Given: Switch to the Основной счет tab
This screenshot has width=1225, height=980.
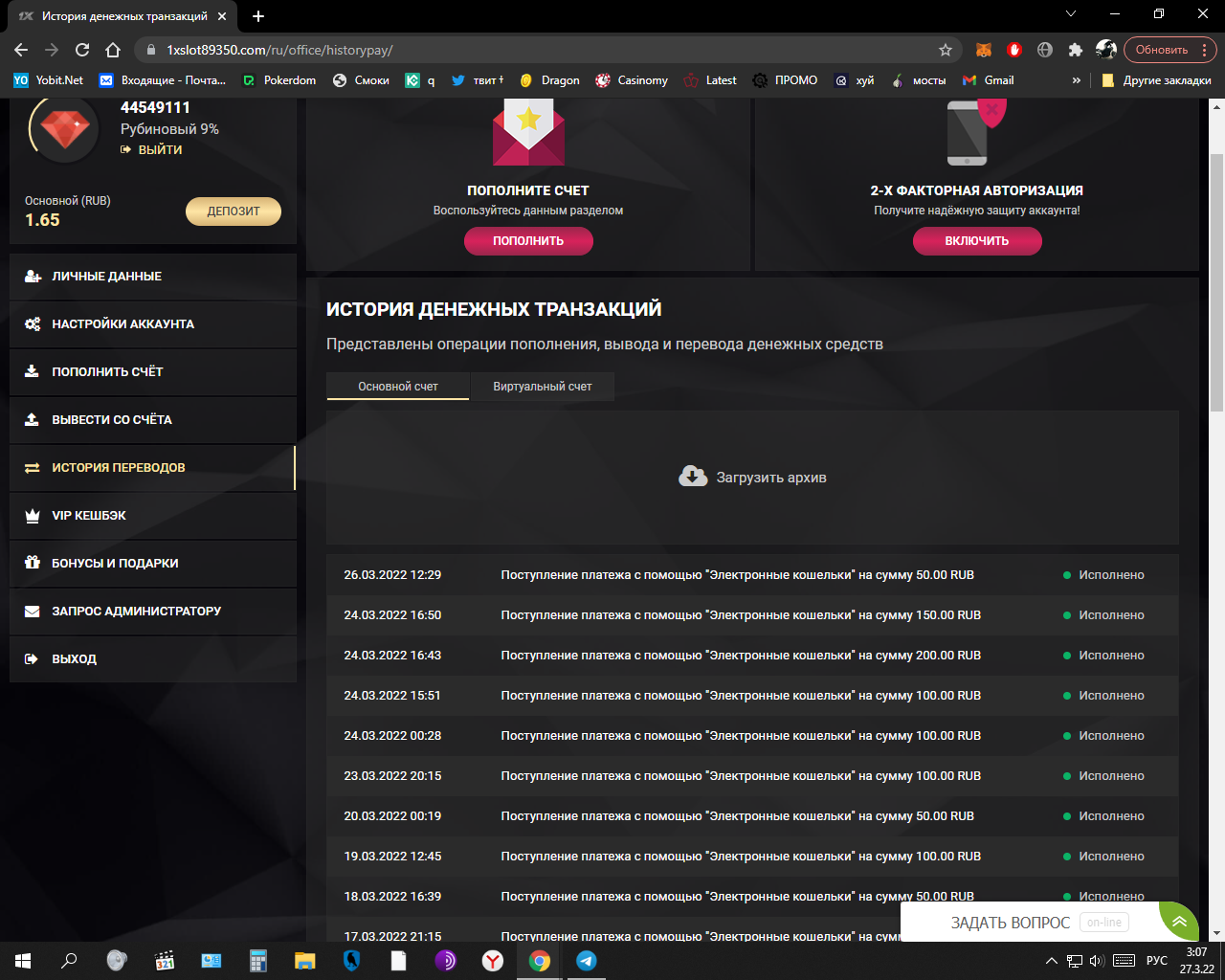Looking at the screenshot, I should coord(398,387).
